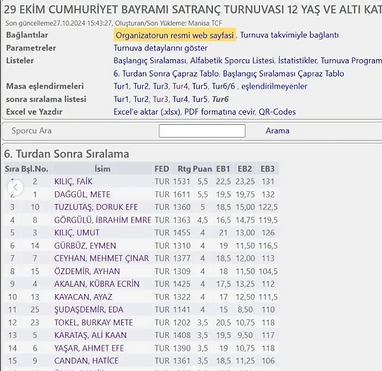Focus the Sporcu Ara search field

click(x=202, y=131)
